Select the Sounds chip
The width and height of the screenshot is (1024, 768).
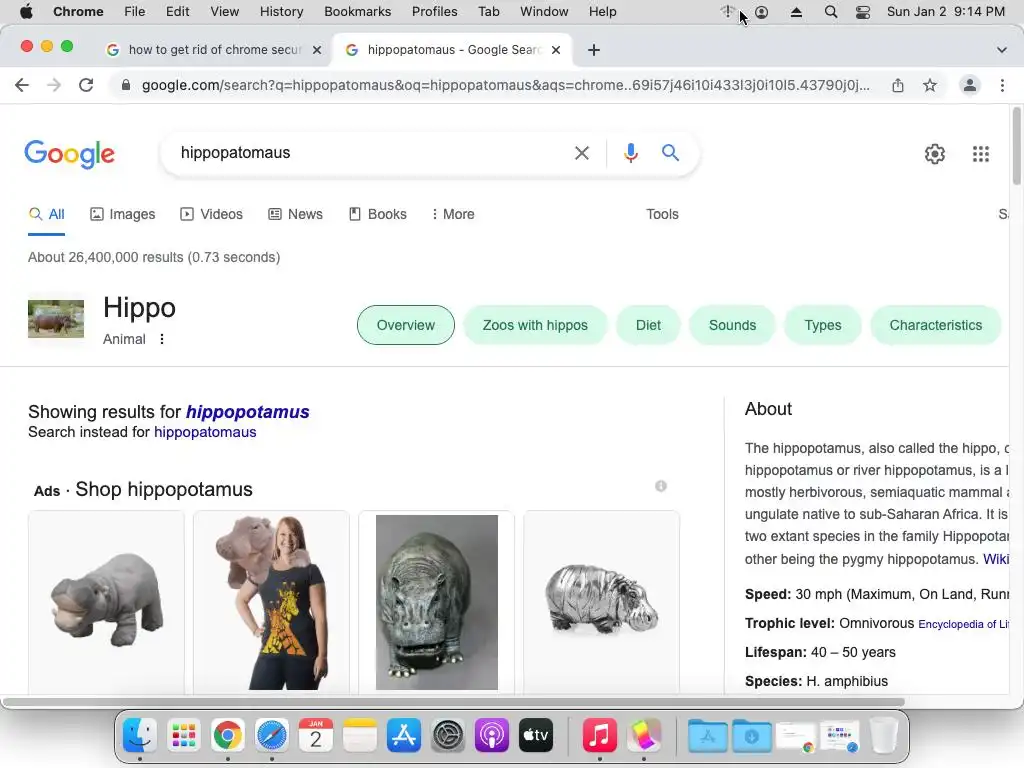click(732, 325)
